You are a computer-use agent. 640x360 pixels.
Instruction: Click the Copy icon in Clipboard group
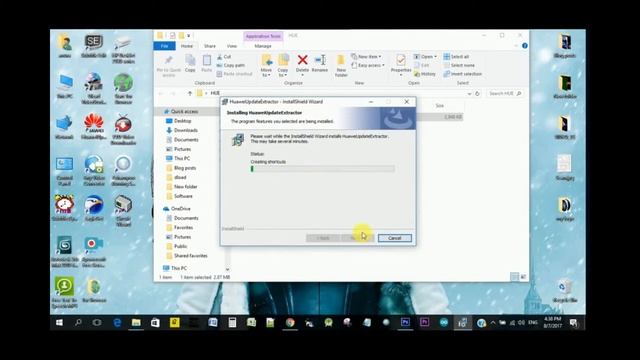(x=190, y=64)
